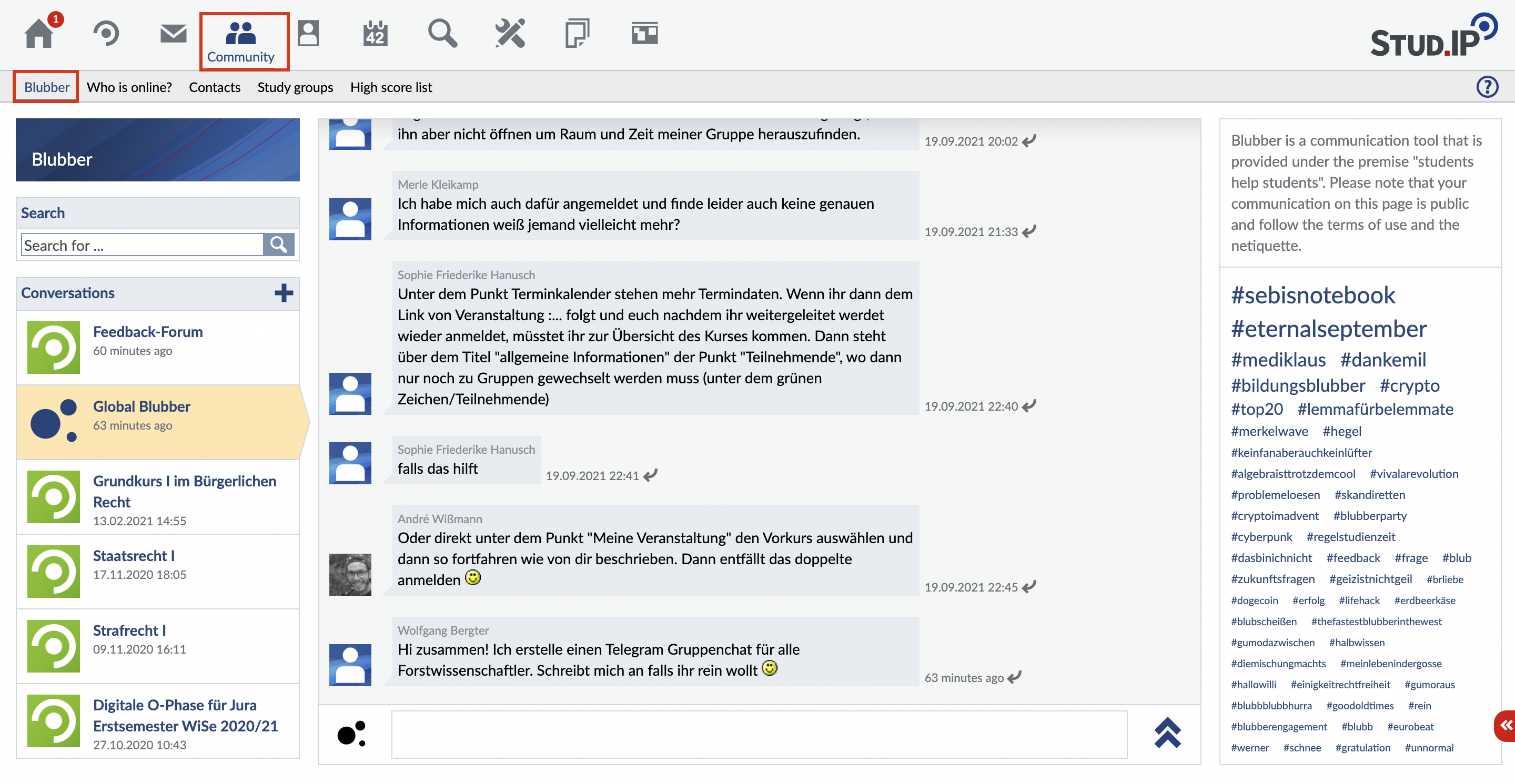Image resolution: width=1515 pixels, height=784 pixels.
Task: Submit the Blubber search button
Action: point(278,245)
